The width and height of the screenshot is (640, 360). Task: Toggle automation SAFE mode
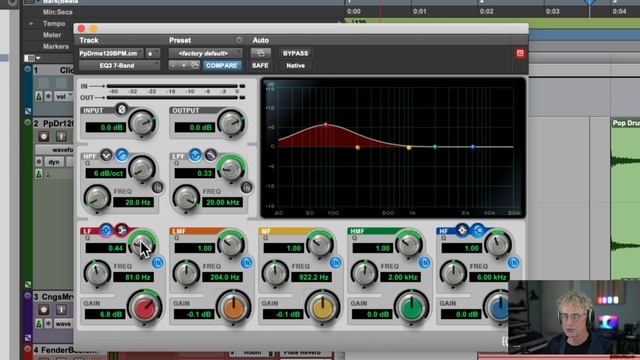click(260, 65)
